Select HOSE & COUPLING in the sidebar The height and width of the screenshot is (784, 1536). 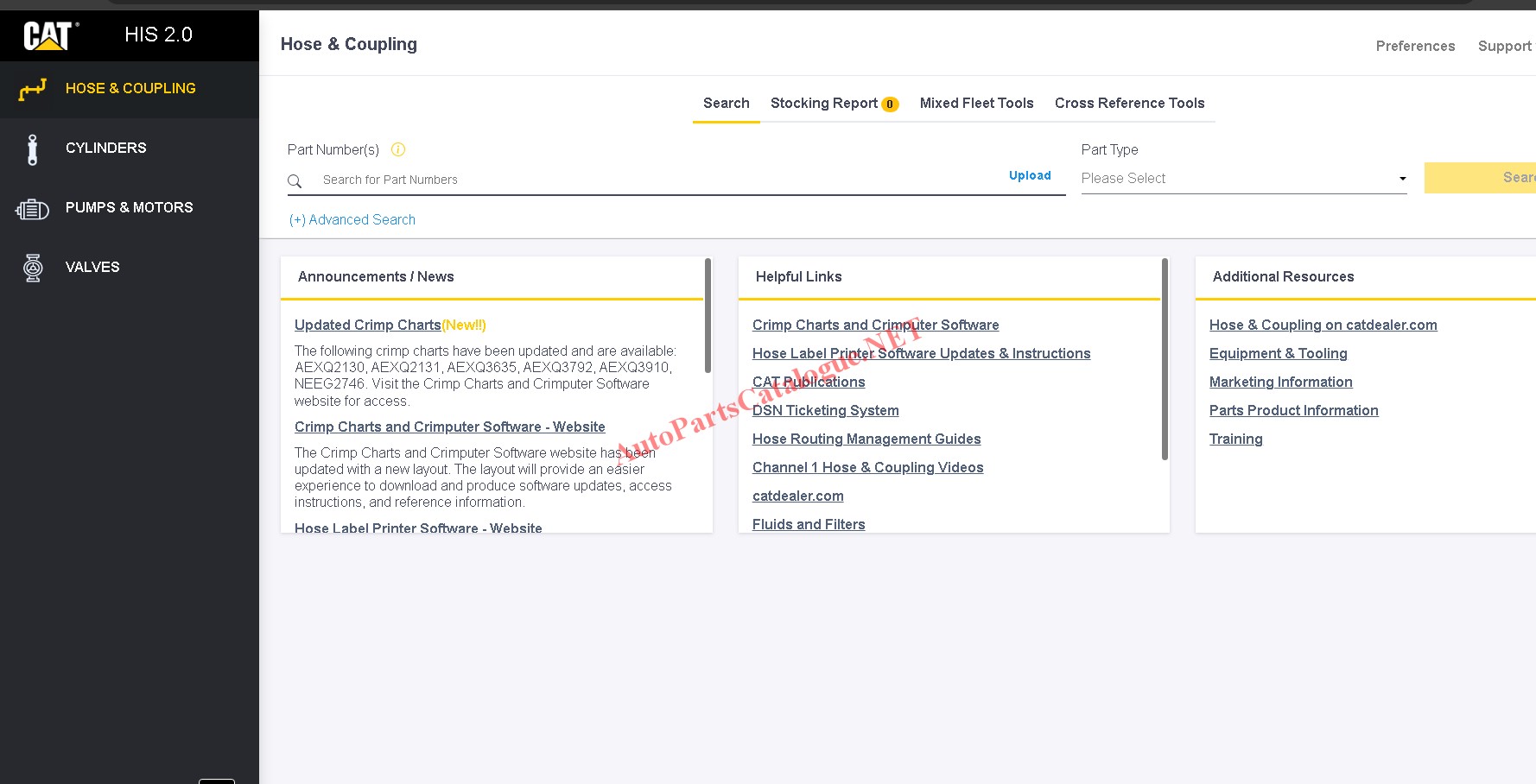pyautogui.click(x=130, y=89)
